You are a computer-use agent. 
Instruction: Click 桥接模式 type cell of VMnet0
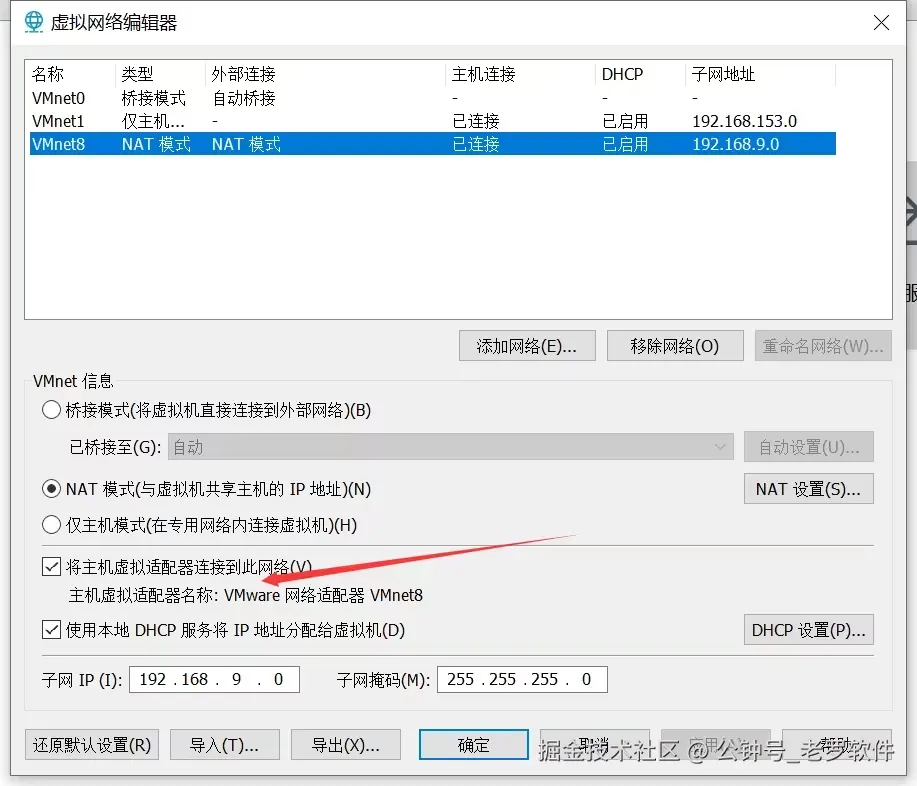point(154,98)
